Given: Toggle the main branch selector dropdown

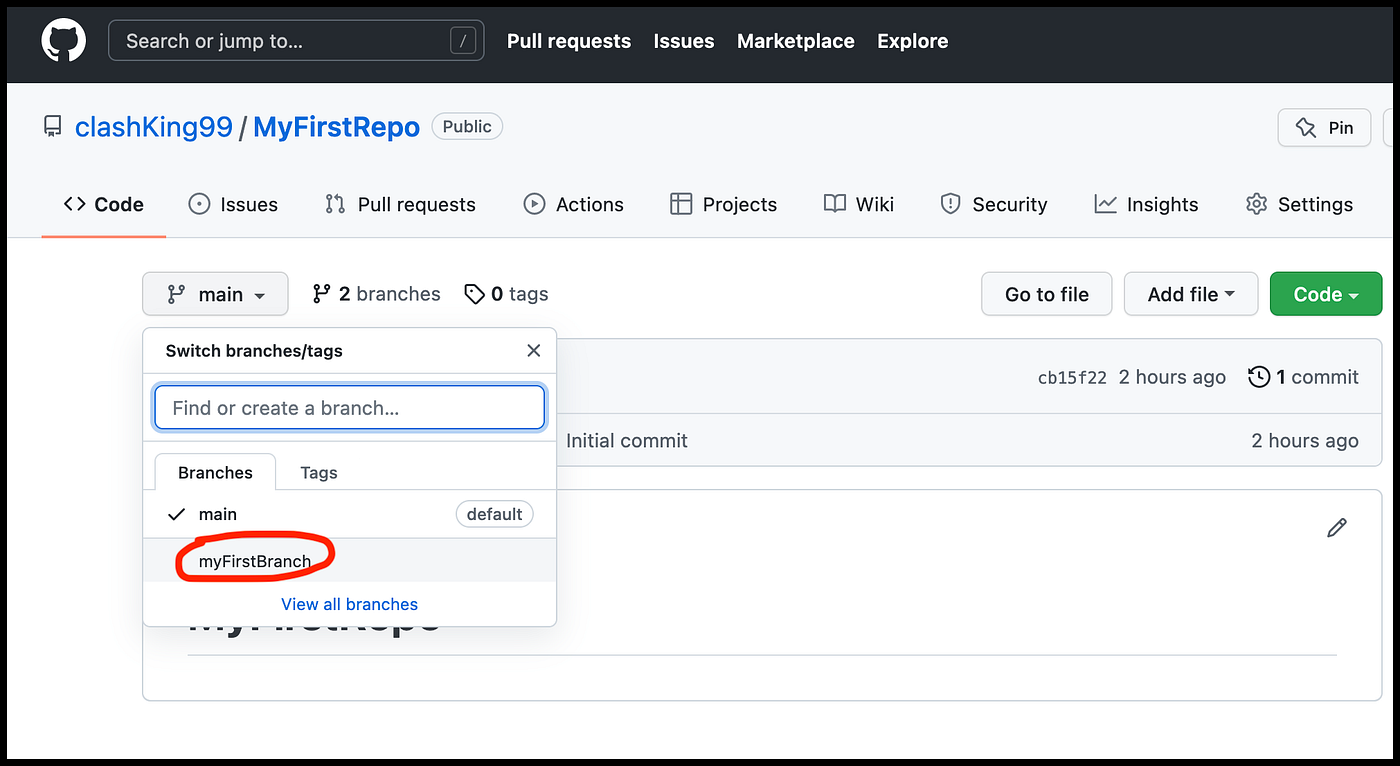Looking at the screenshot, I should point(215,294).
